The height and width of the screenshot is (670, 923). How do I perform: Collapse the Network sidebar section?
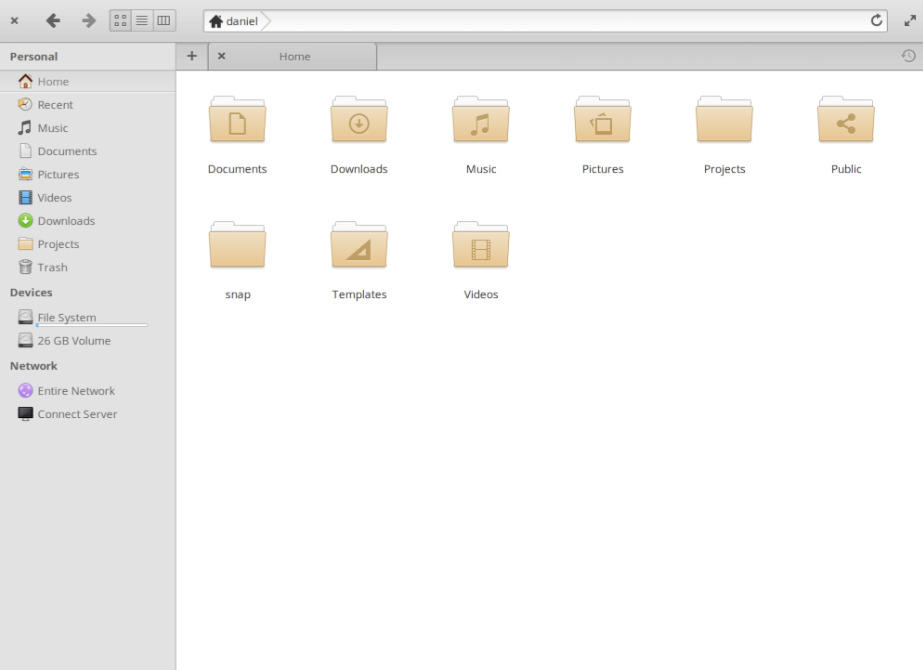click(x=34, y=366)
